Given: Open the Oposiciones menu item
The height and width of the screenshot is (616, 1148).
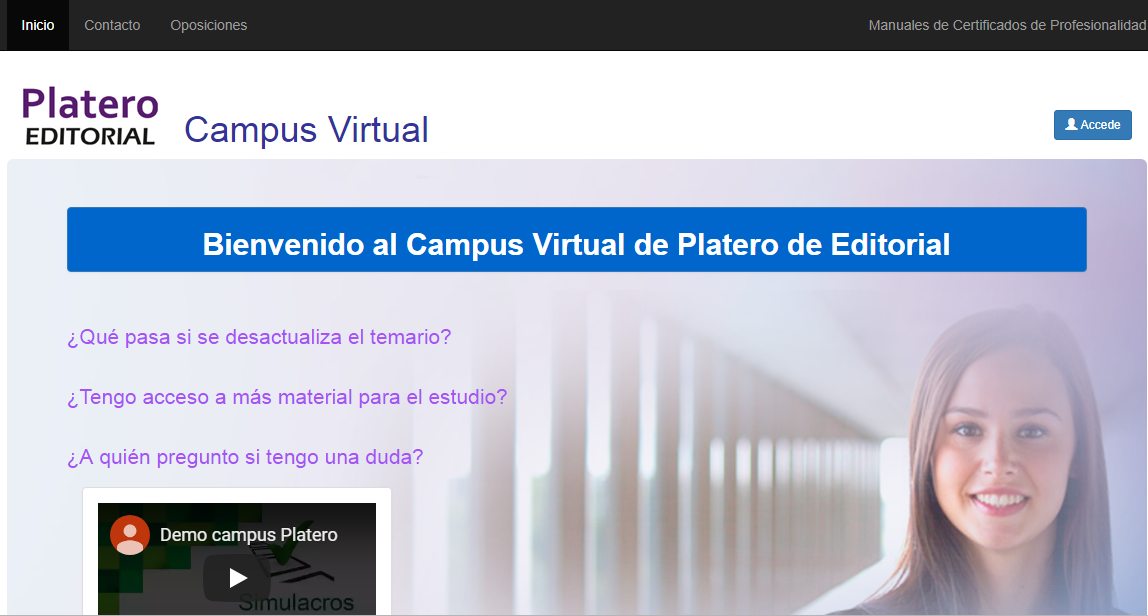Looking at the screenshot, I should (209, 25).
